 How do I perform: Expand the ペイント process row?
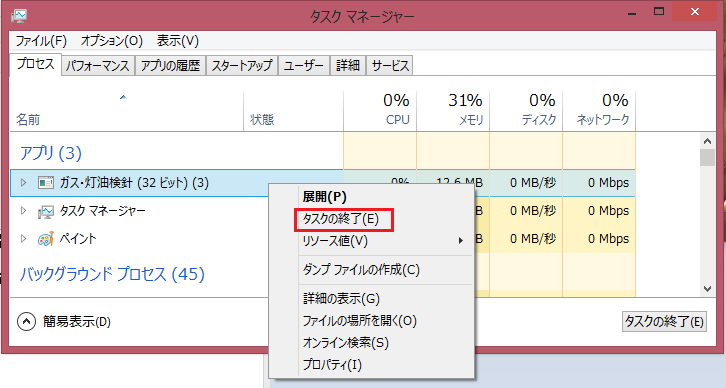point(23,239)
